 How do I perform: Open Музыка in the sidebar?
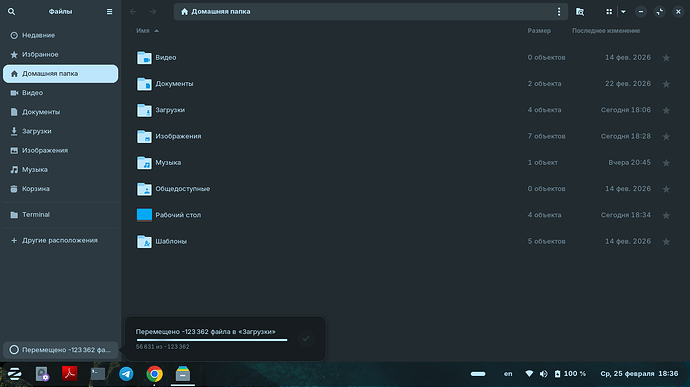pos(60,170)
